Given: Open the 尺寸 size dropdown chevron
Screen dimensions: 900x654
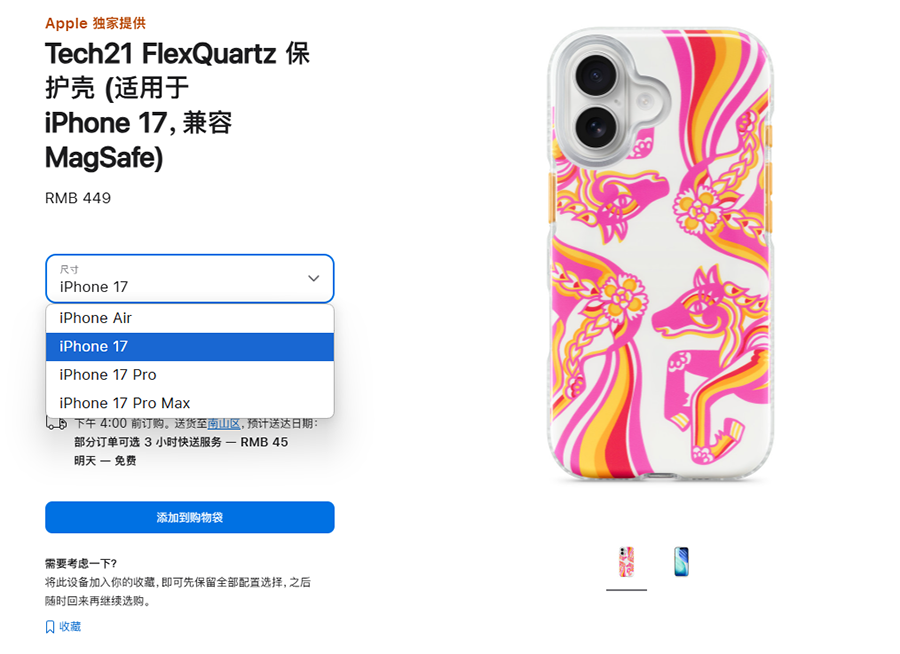Looking at the screenshot, I should click(x=314, y=278).
